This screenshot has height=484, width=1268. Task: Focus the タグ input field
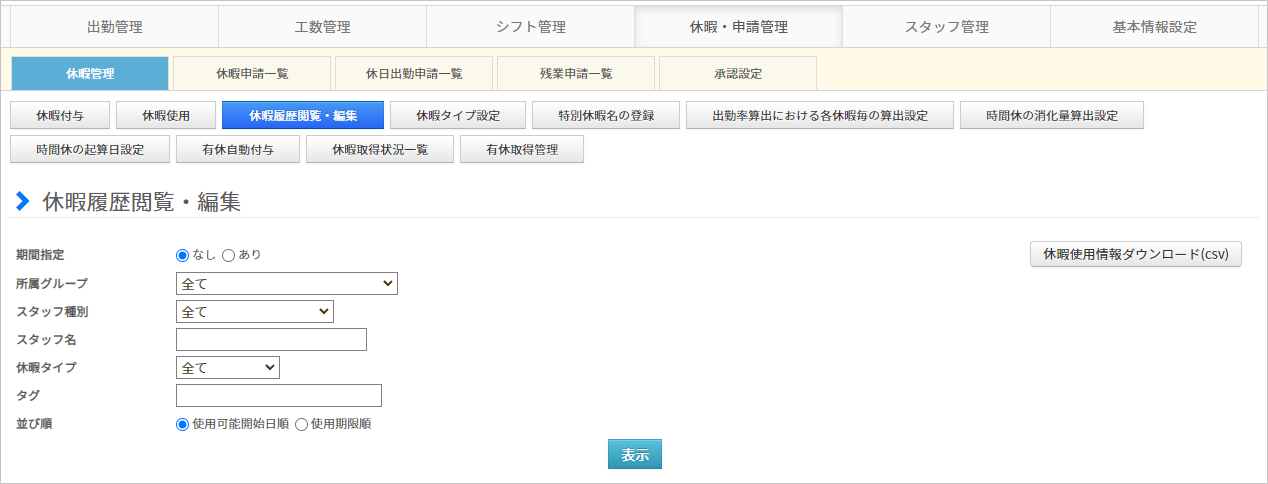tap(278, 396)
